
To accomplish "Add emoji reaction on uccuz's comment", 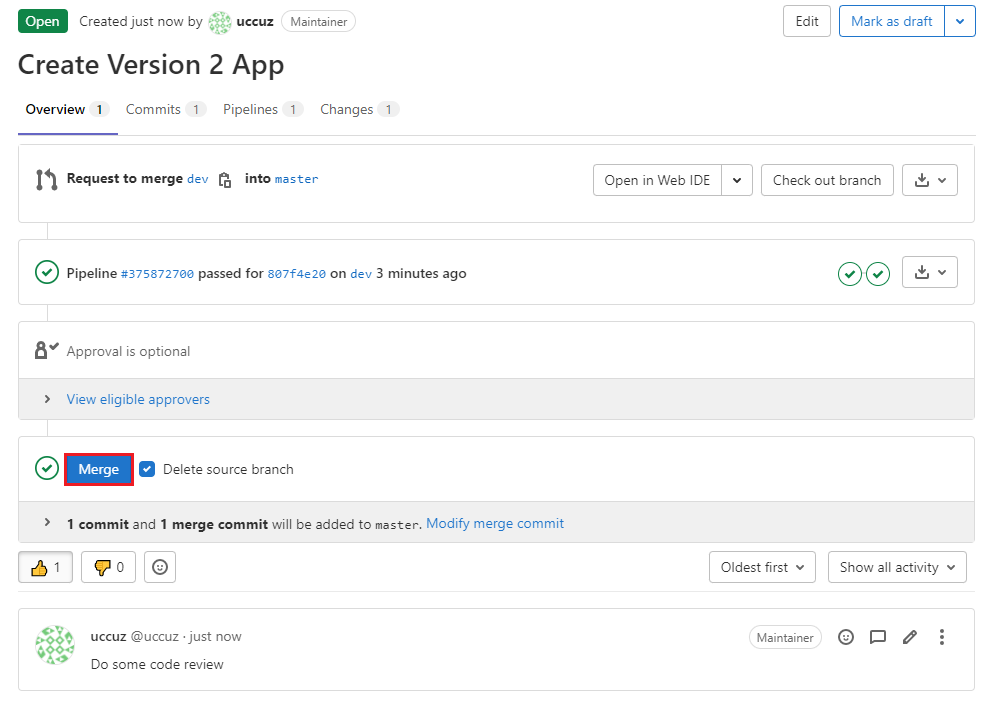I will [x=846, y=637].
